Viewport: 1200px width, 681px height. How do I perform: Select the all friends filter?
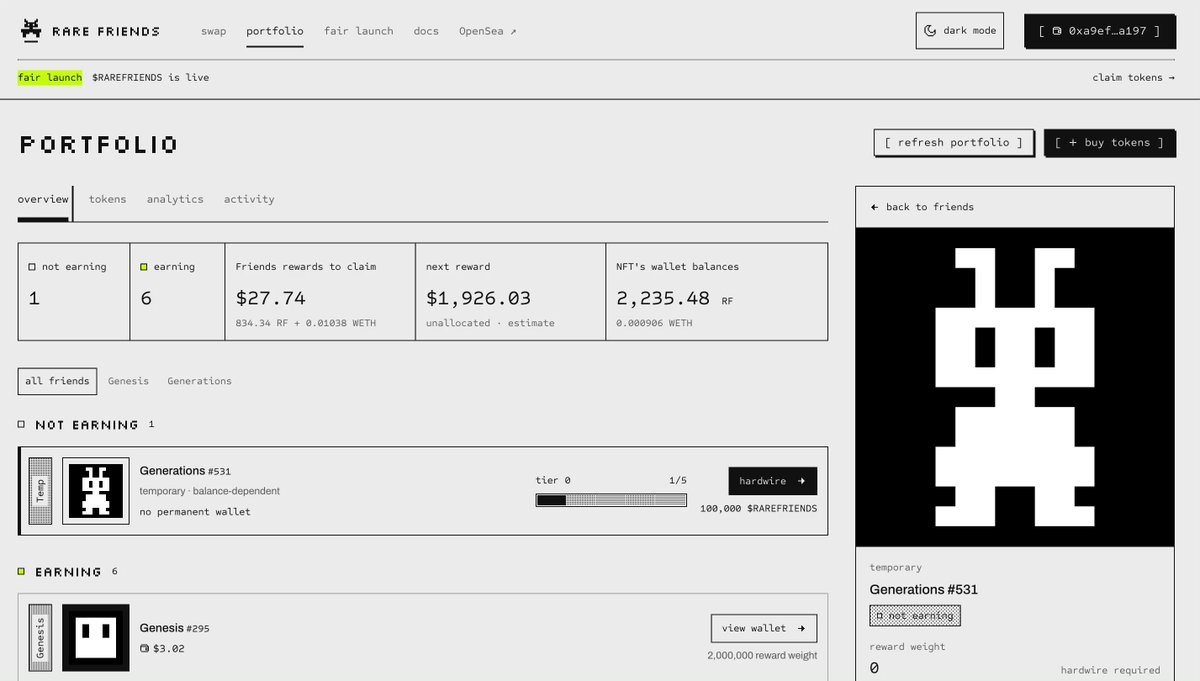pos(57,381)
